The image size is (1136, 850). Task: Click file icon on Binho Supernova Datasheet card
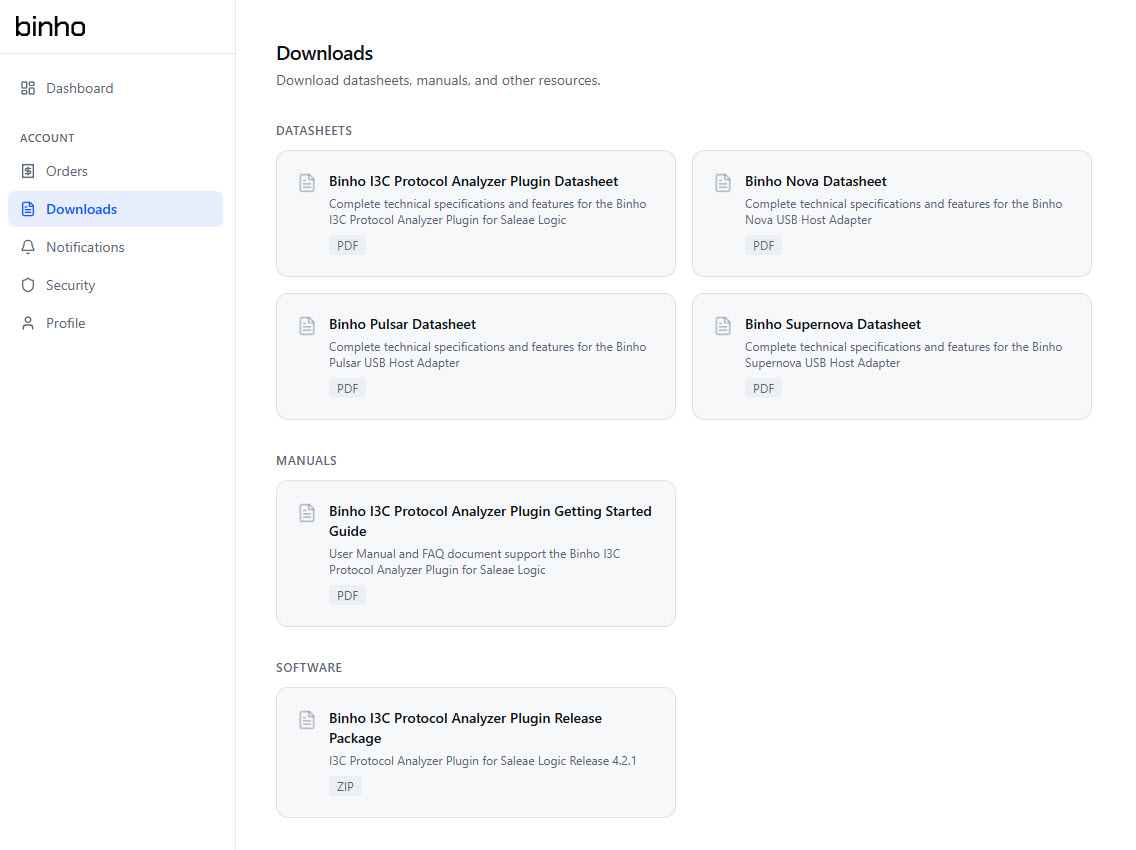(723, 325)
